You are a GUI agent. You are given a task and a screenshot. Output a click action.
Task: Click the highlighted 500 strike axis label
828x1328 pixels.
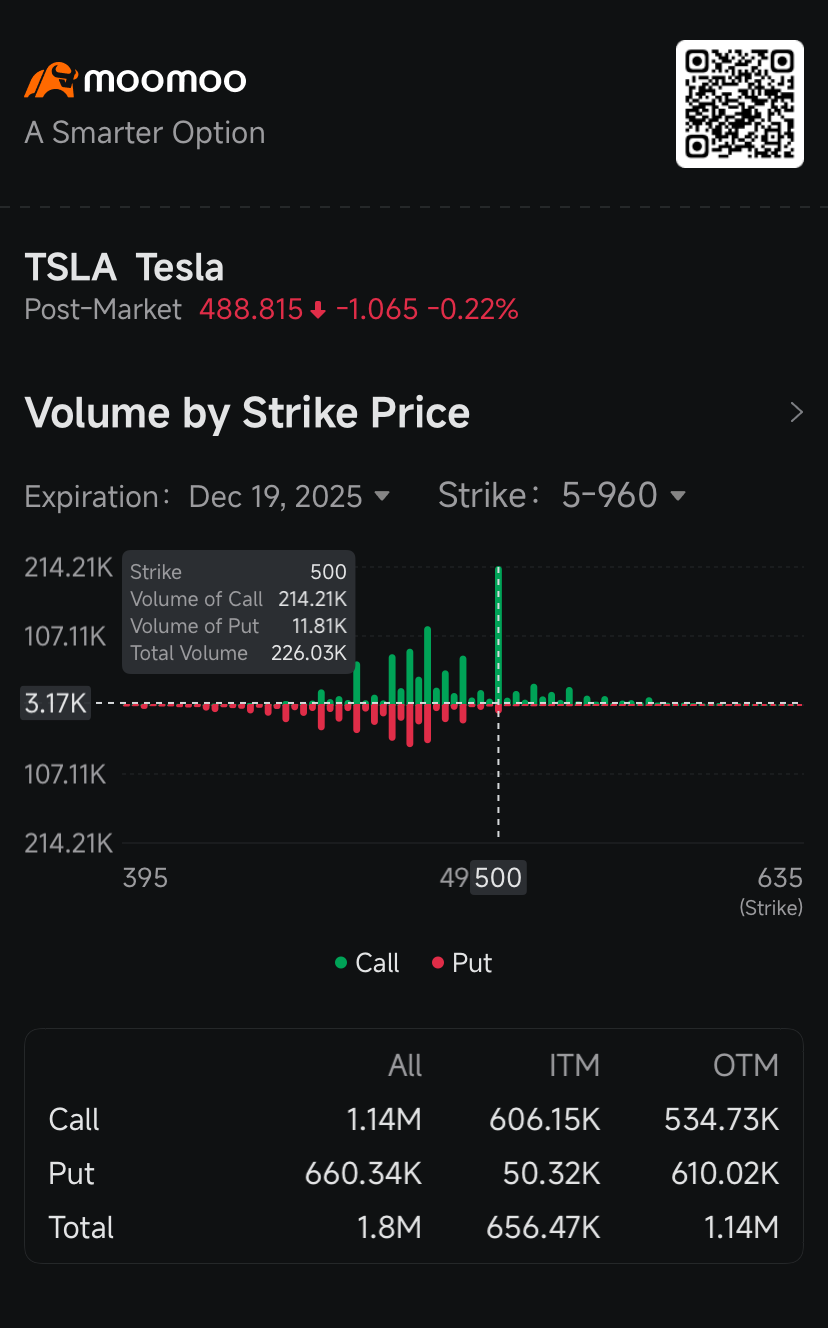[498, 878]
